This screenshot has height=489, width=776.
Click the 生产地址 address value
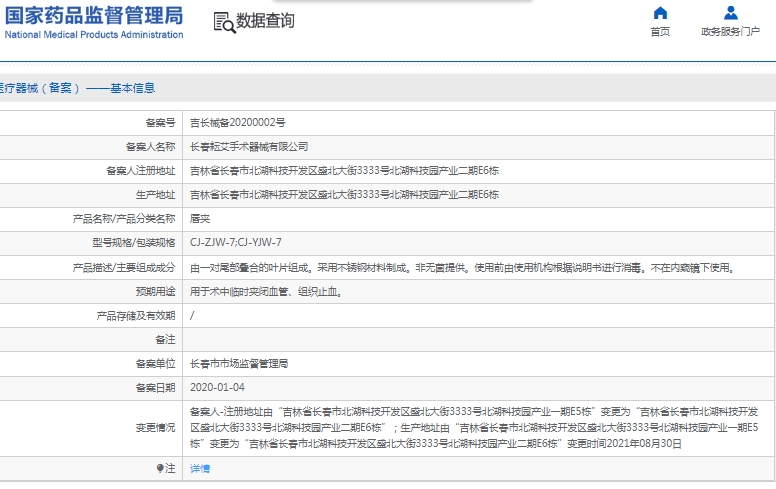344,195
